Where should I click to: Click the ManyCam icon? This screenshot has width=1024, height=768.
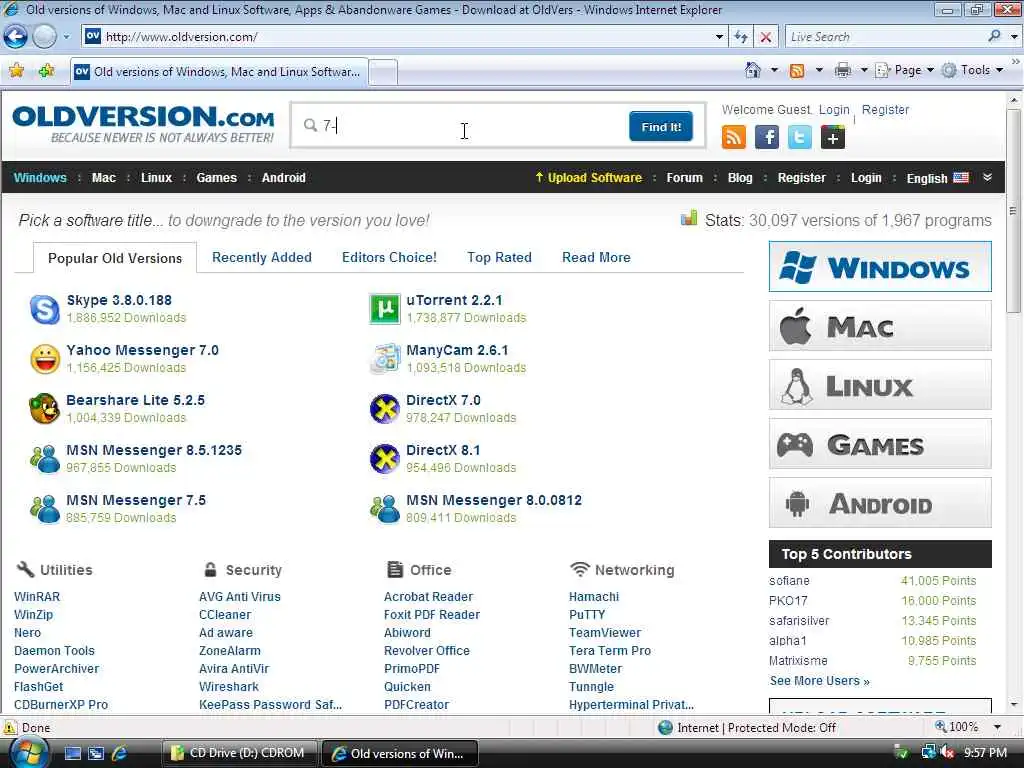point(385,359)
